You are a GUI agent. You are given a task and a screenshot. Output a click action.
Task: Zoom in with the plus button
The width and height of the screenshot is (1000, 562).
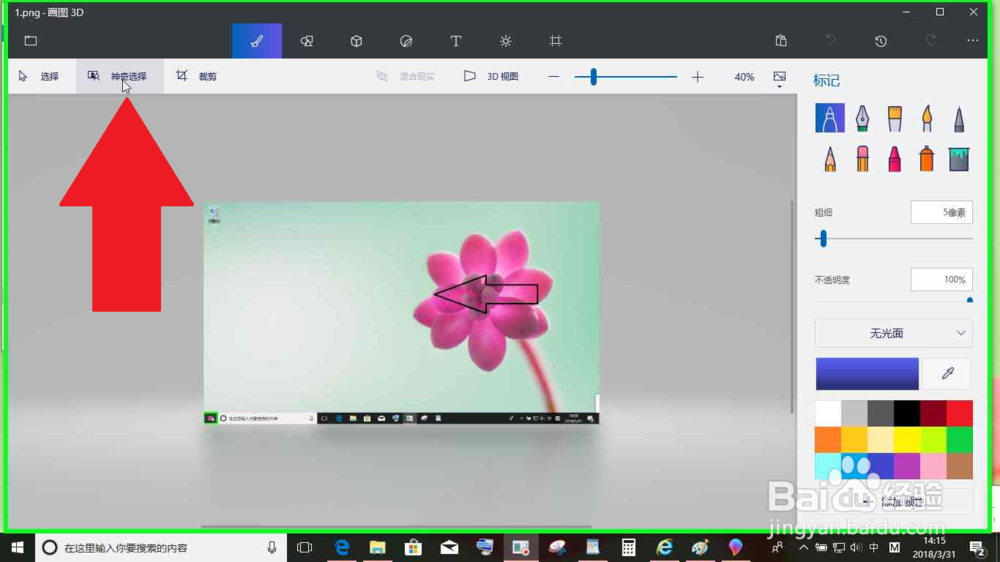[698, 77]
